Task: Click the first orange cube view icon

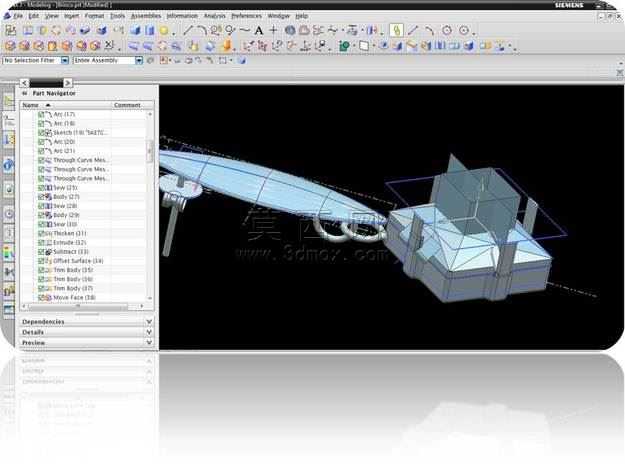Action: coord(10,46)
